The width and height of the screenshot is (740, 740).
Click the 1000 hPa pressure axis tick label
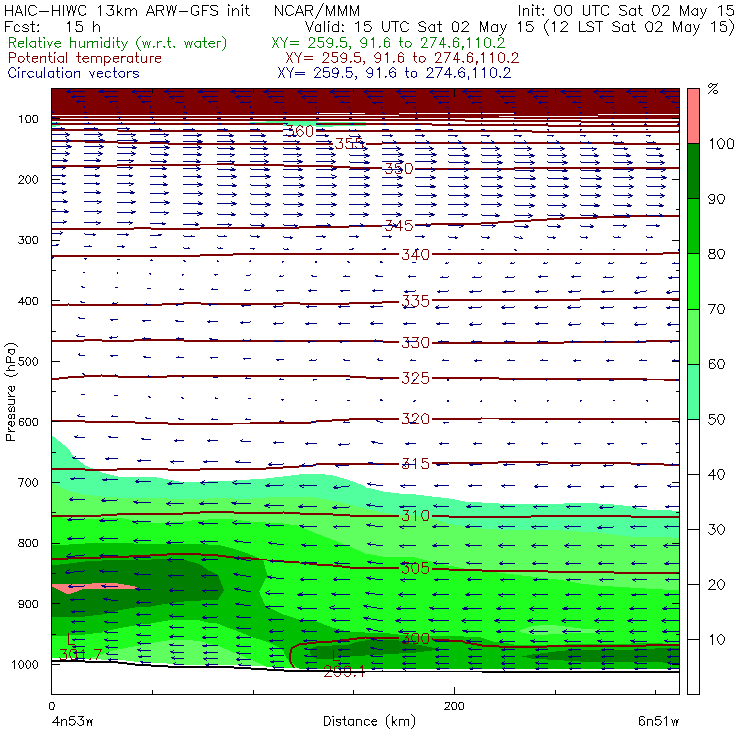[x=25, y=664]
